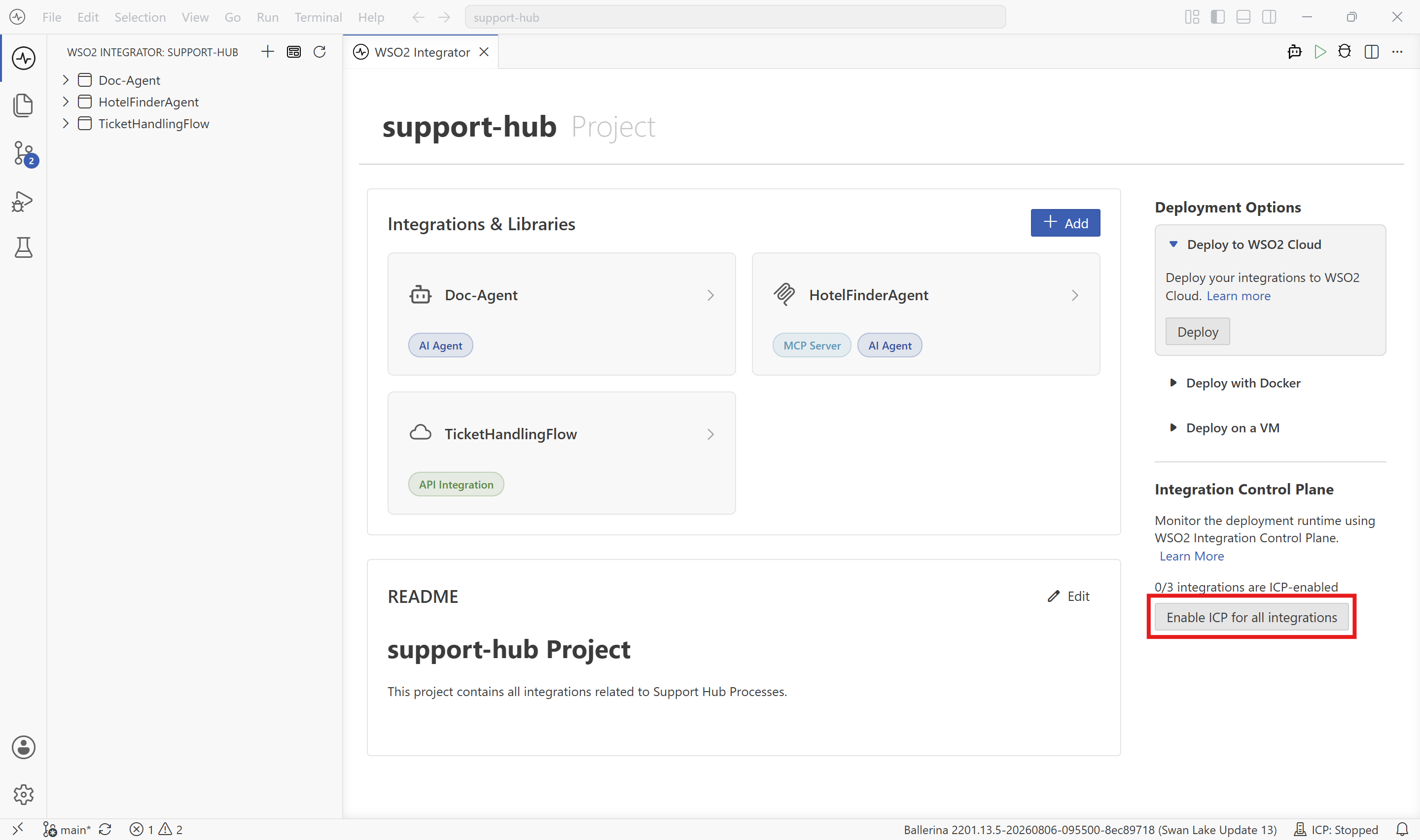1420x840 pixels.
Task: Open the File menu
Action: click(x=51, y=17)
